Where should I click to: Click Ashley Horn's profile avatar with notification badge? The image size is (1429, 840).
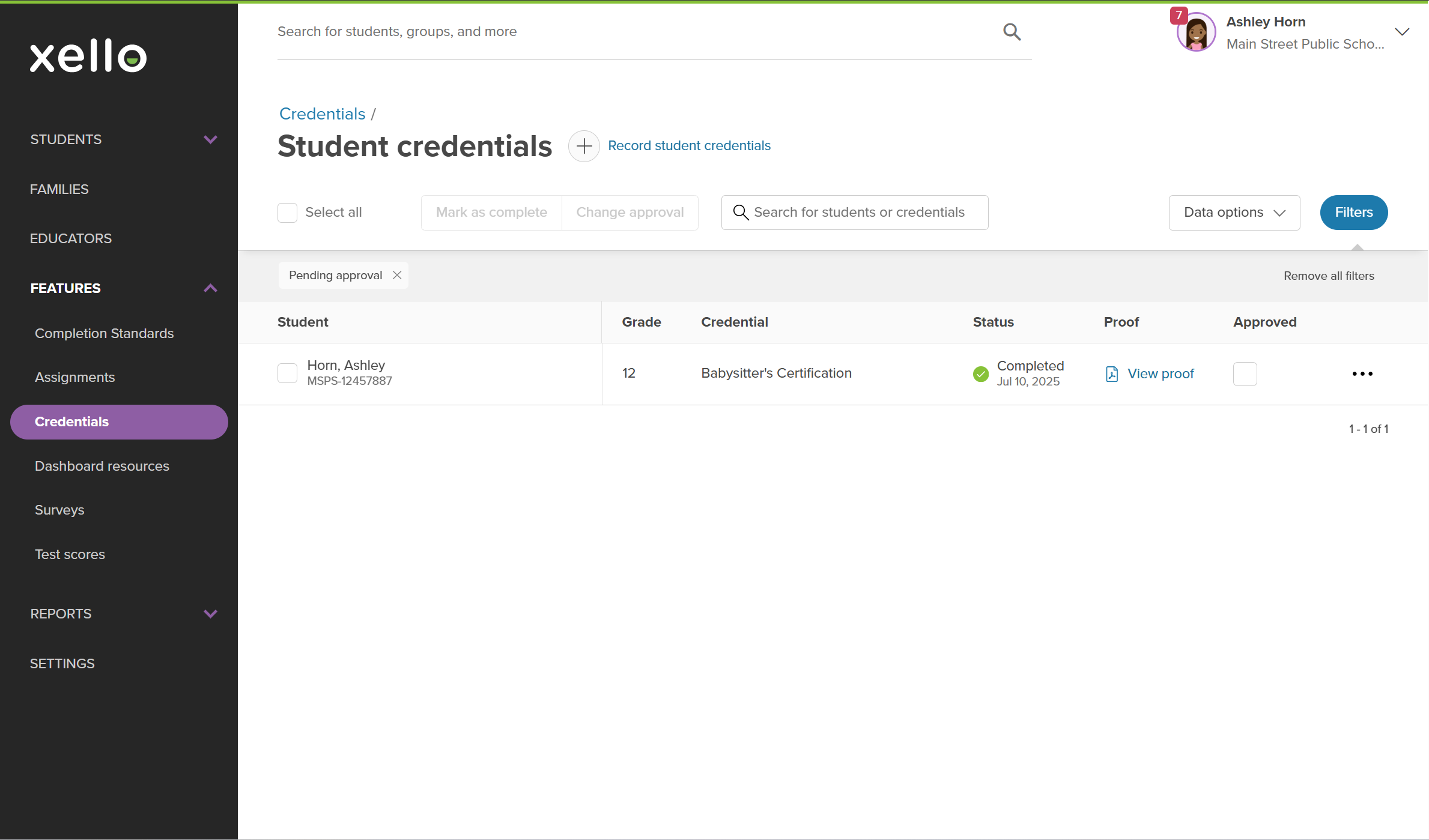coord(1195,31)
